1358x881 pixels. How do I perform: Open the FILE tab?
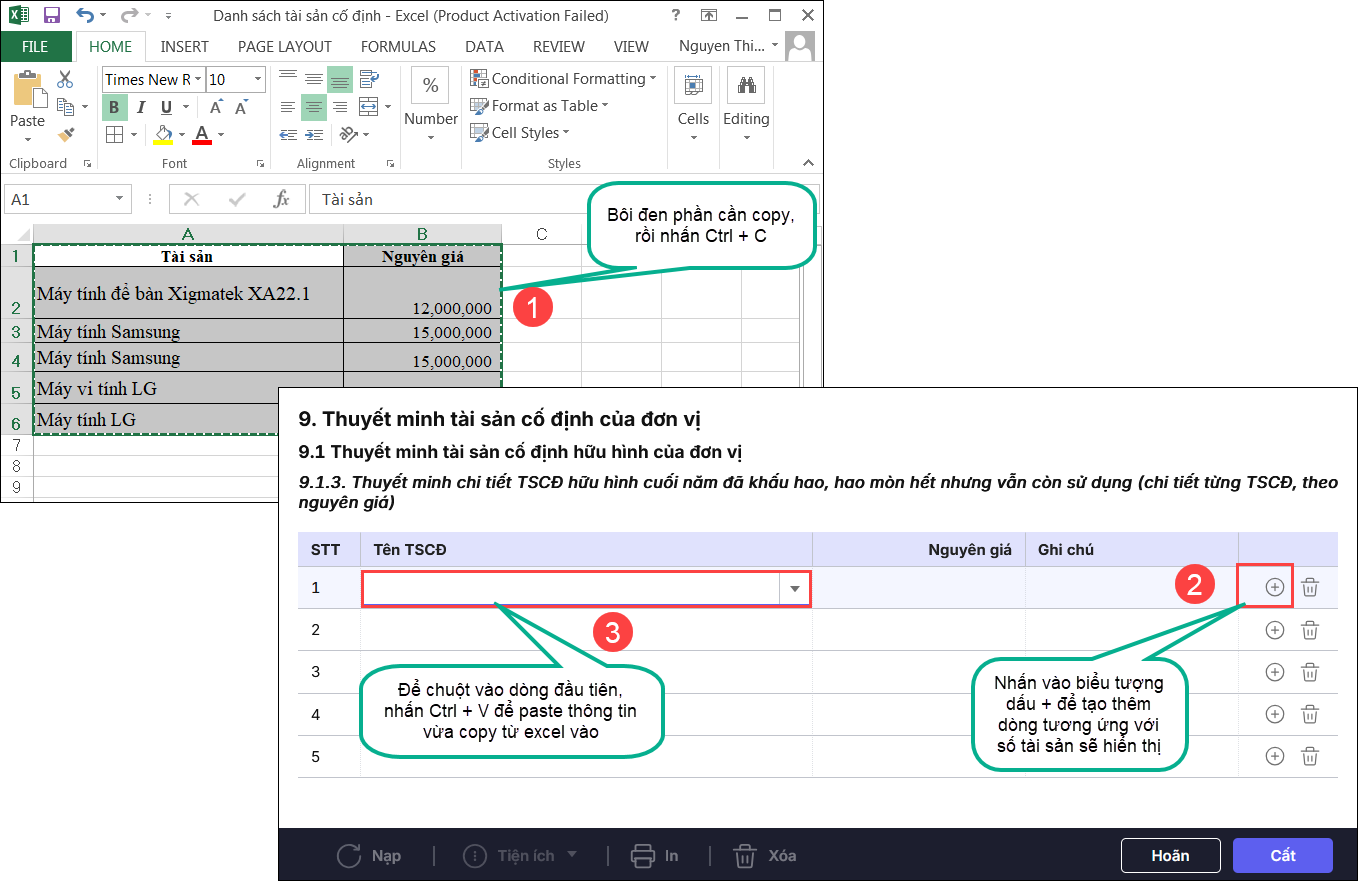click(x=35, y=46)
